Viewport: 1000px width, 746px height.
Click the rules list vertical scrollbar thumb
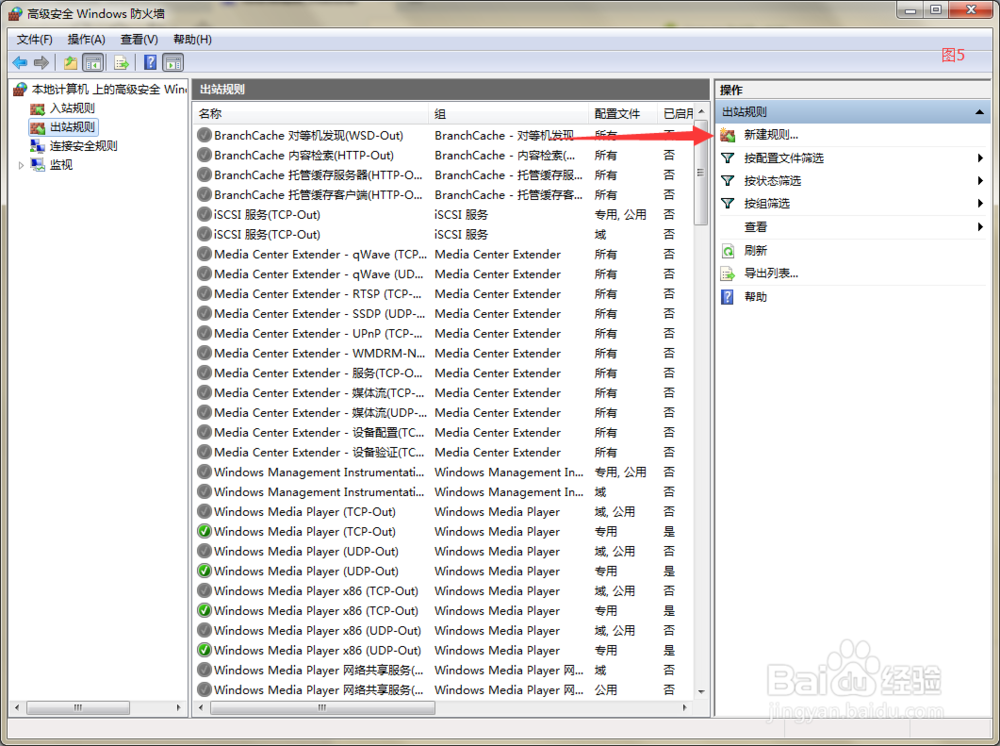[701, 172]
